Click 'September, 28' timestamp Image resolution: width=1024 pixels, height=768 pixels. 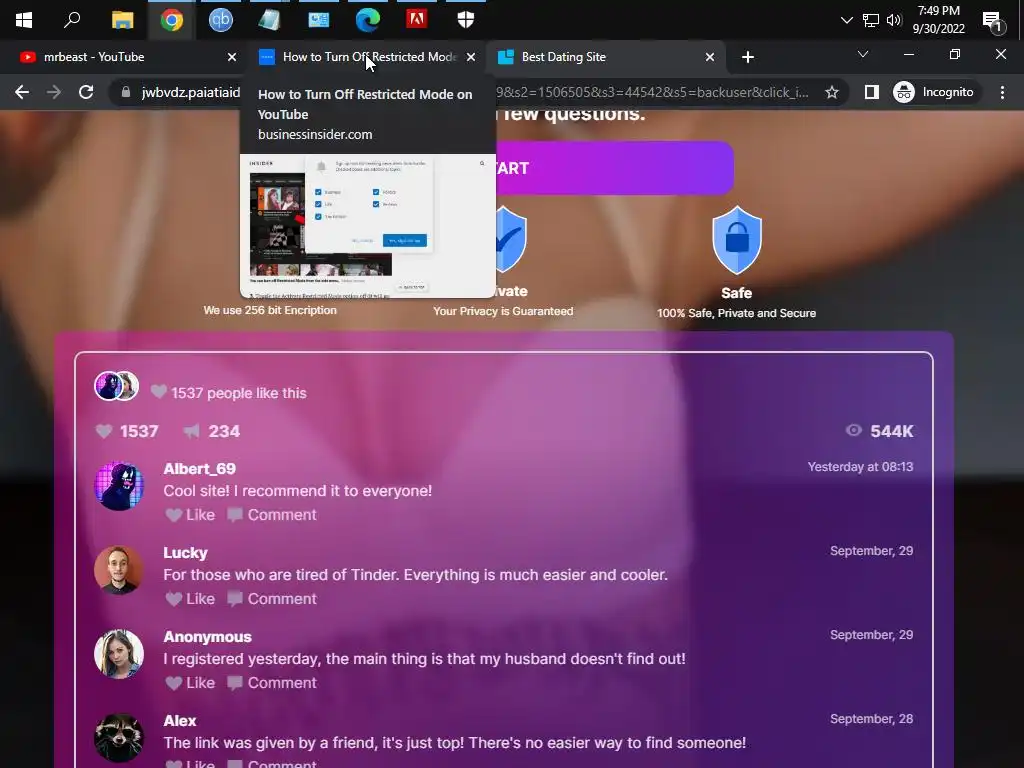871,719
